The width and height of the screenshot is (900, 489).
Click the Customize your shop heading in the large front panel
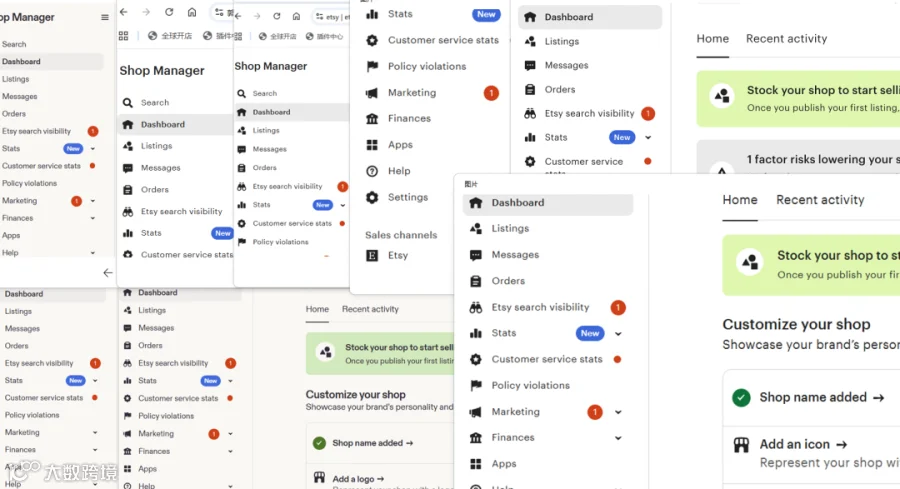click(796, 324)
